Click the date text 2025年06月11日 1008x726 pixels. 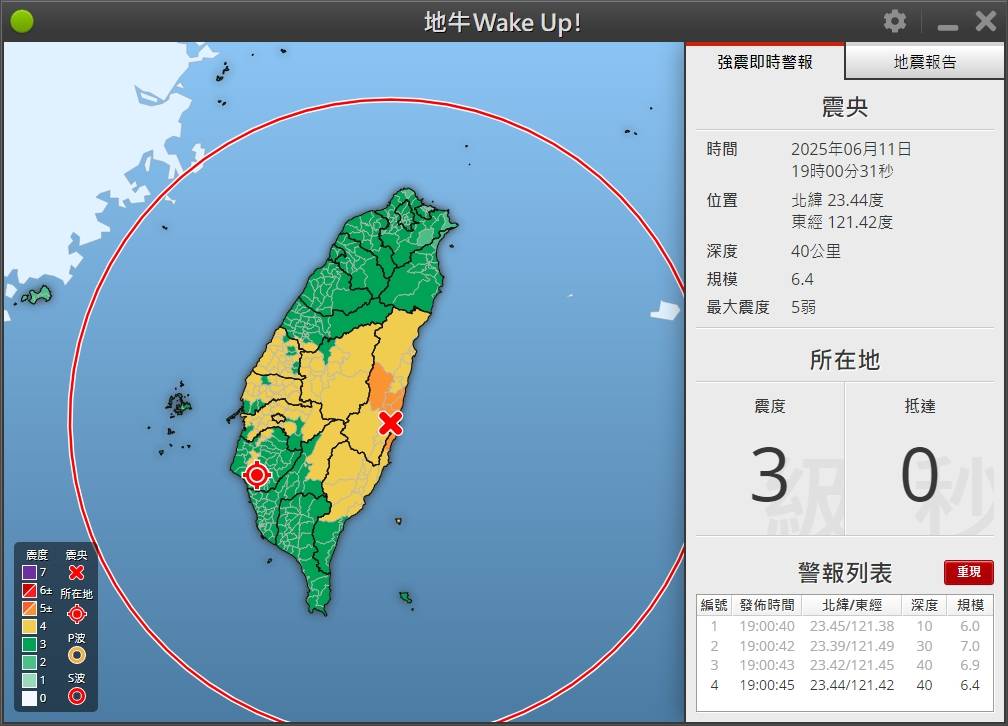[851, 149]
